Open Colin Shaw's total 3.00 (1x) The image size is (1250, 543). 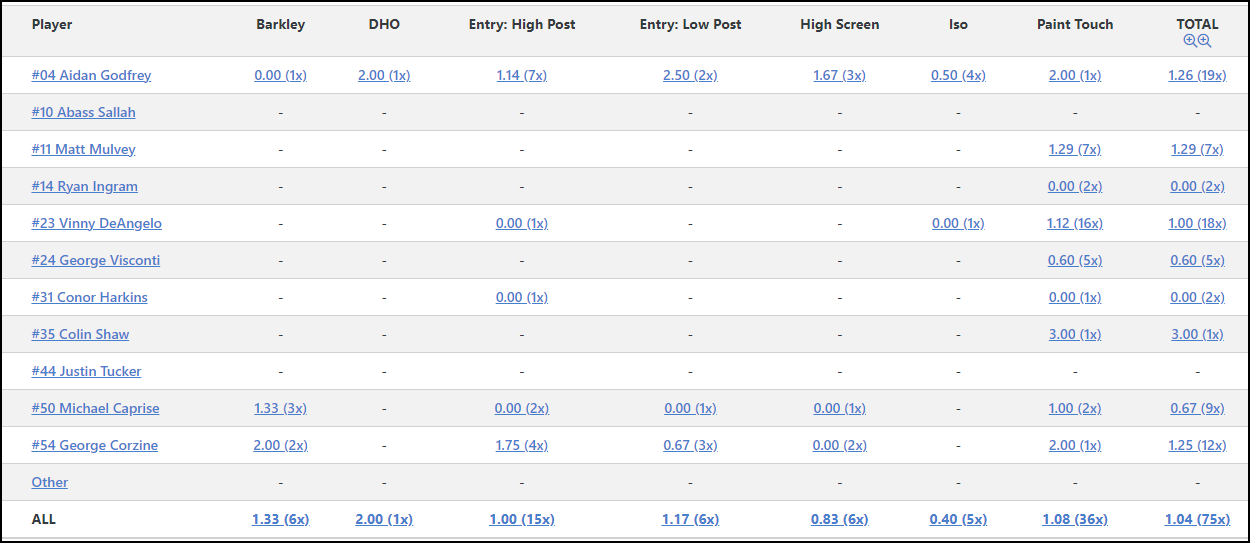point(1197,334)
